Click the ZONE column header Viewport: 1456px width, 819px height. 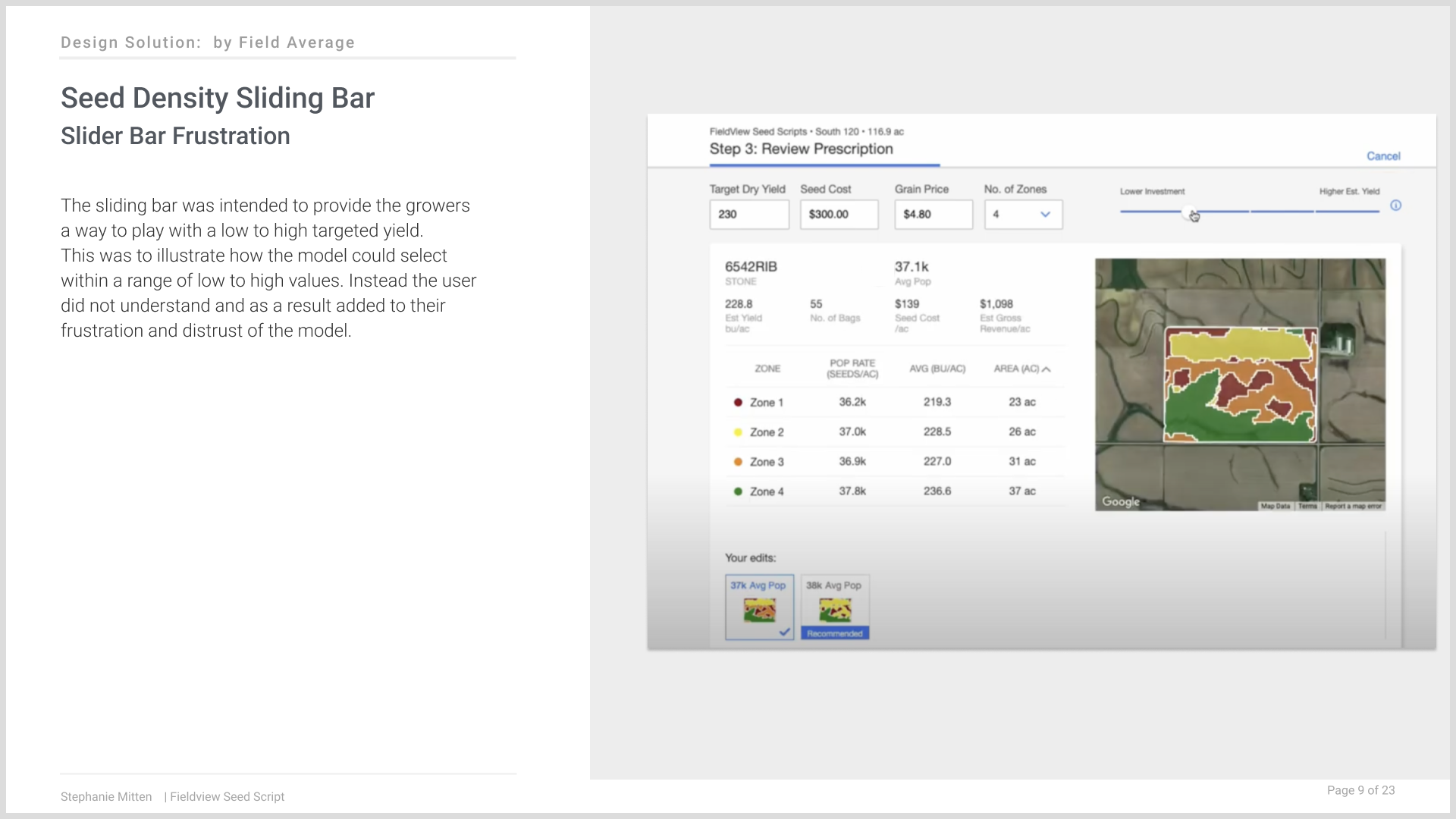(x=767, y=369)
